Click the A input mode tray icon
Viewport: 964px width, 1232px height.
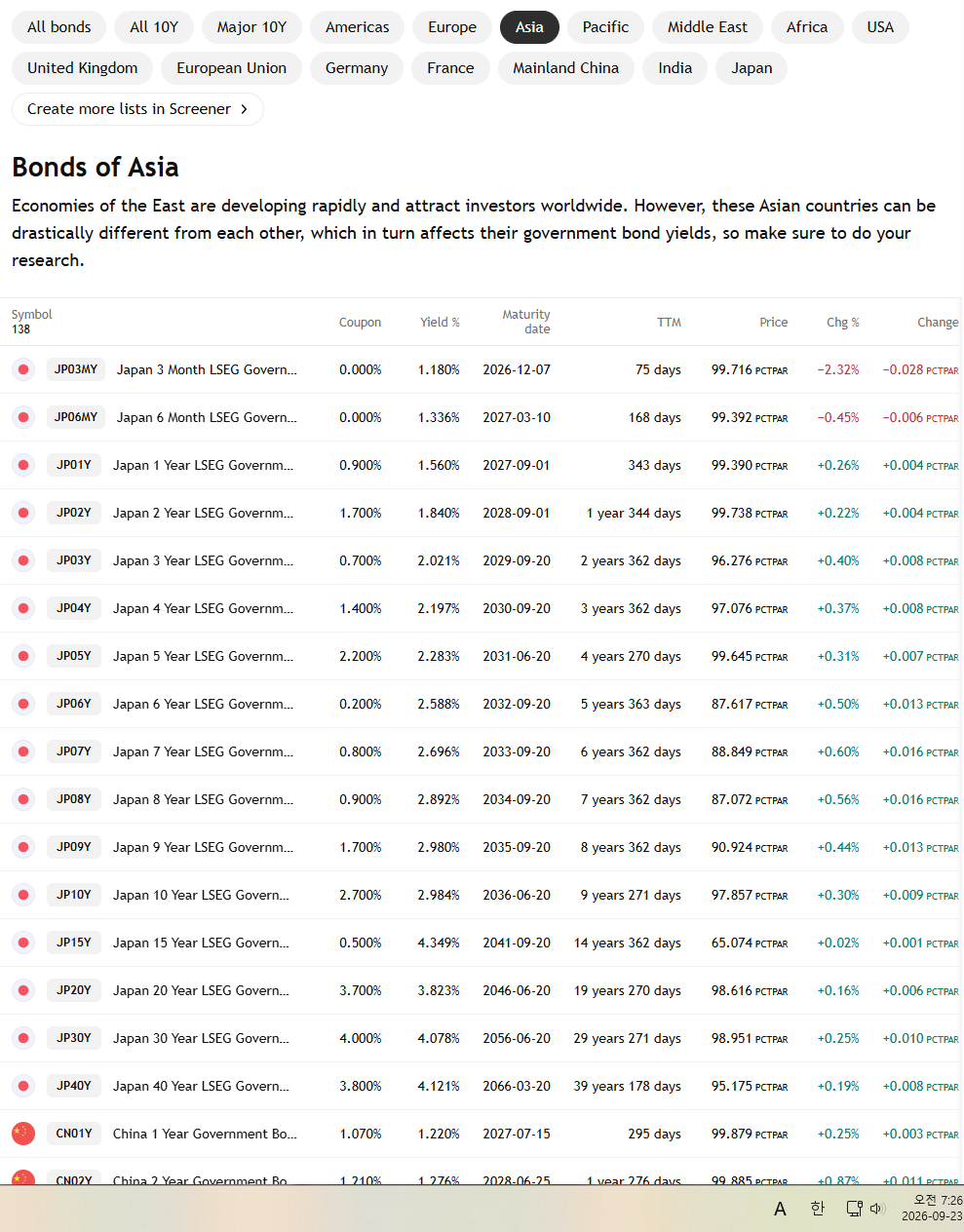pyautogui.click(x=780, y=1209)
